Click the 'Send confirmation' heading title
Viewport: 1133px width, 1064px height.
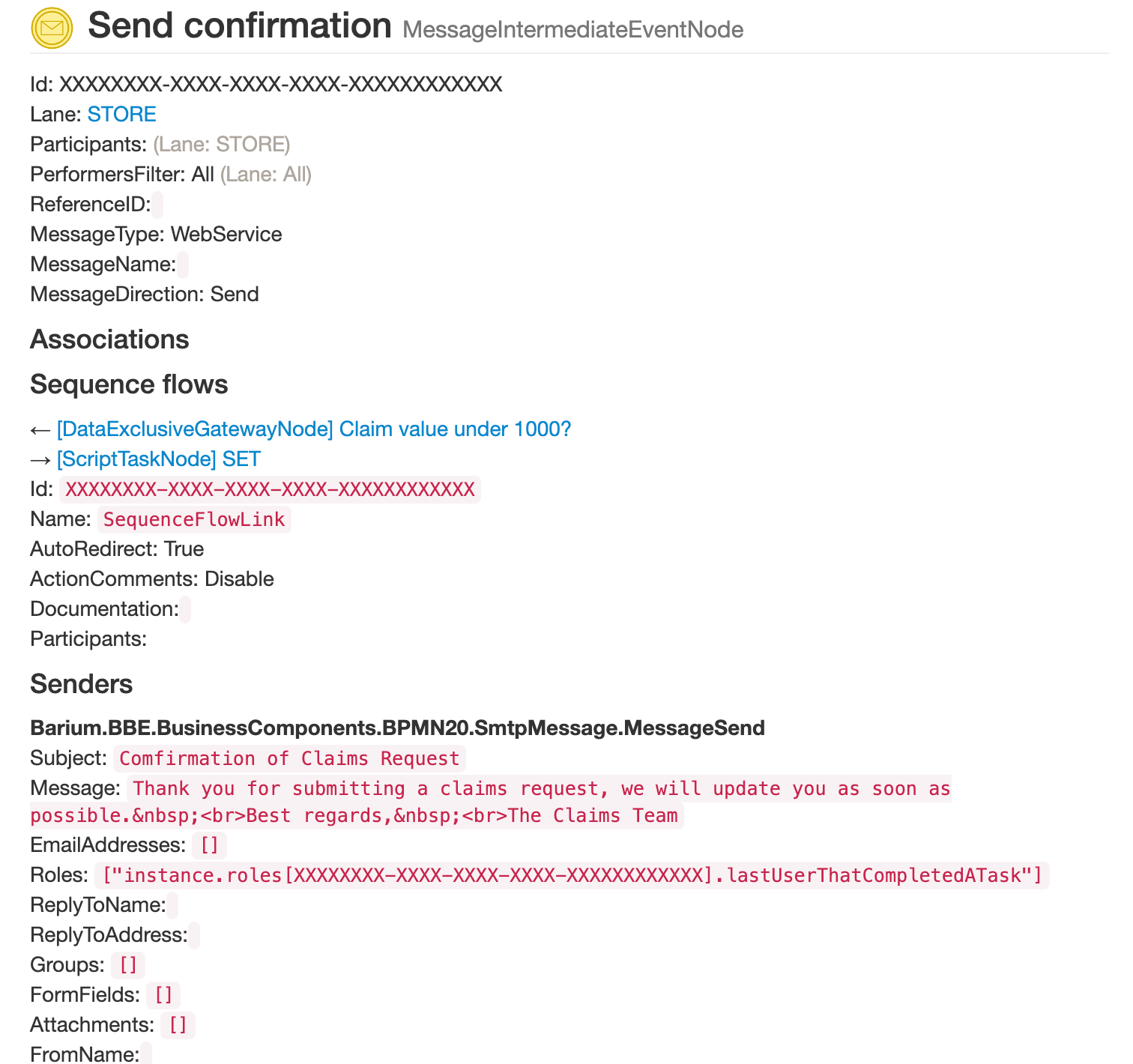point(240,26)
